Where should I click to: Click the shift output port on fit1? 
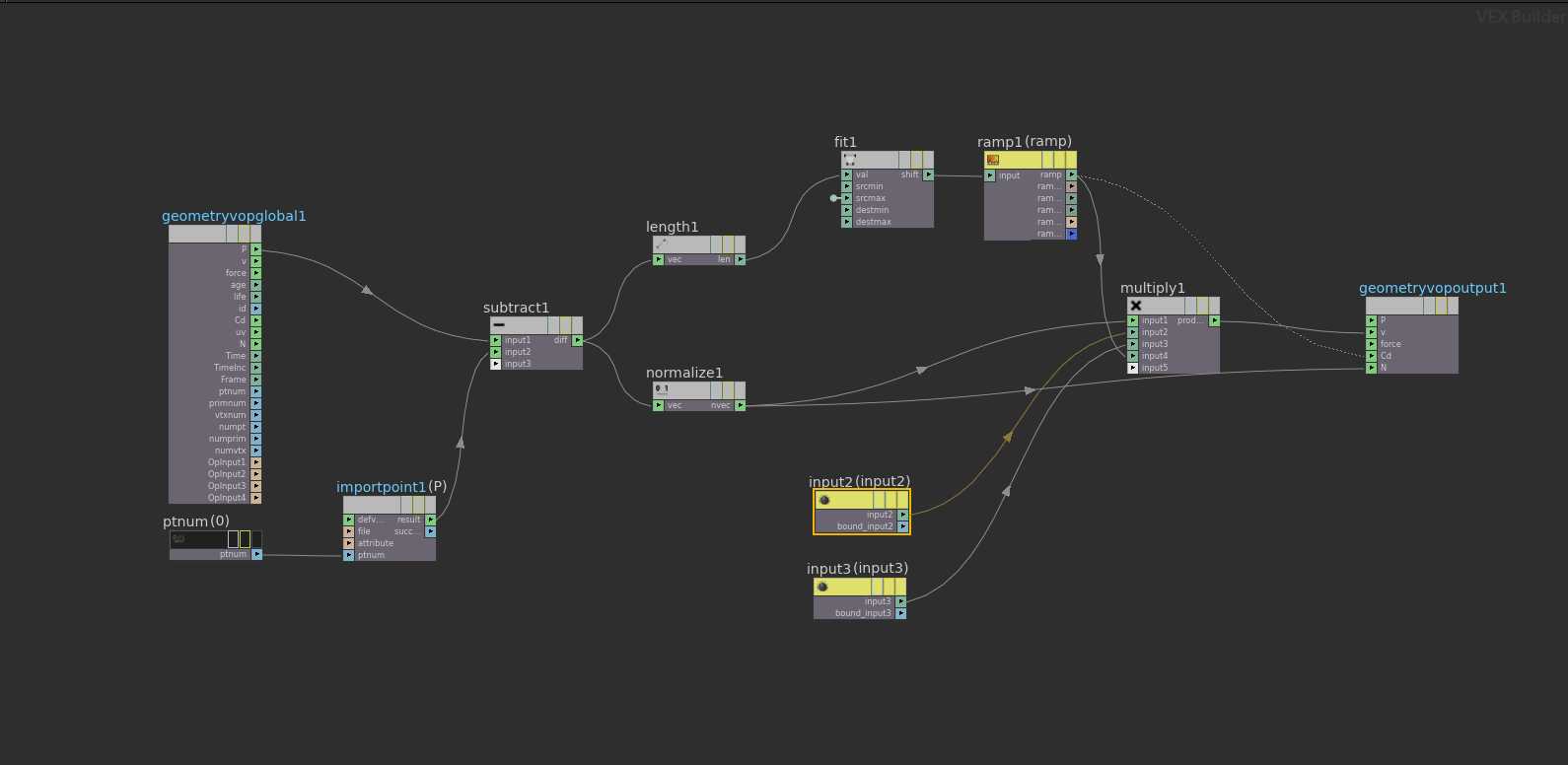click(x=928, y=174)
